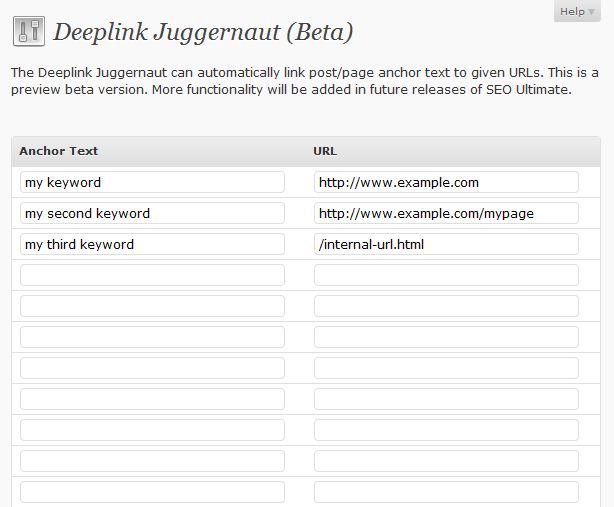Select the 'my keyword' anchor text field

(152, 182)
